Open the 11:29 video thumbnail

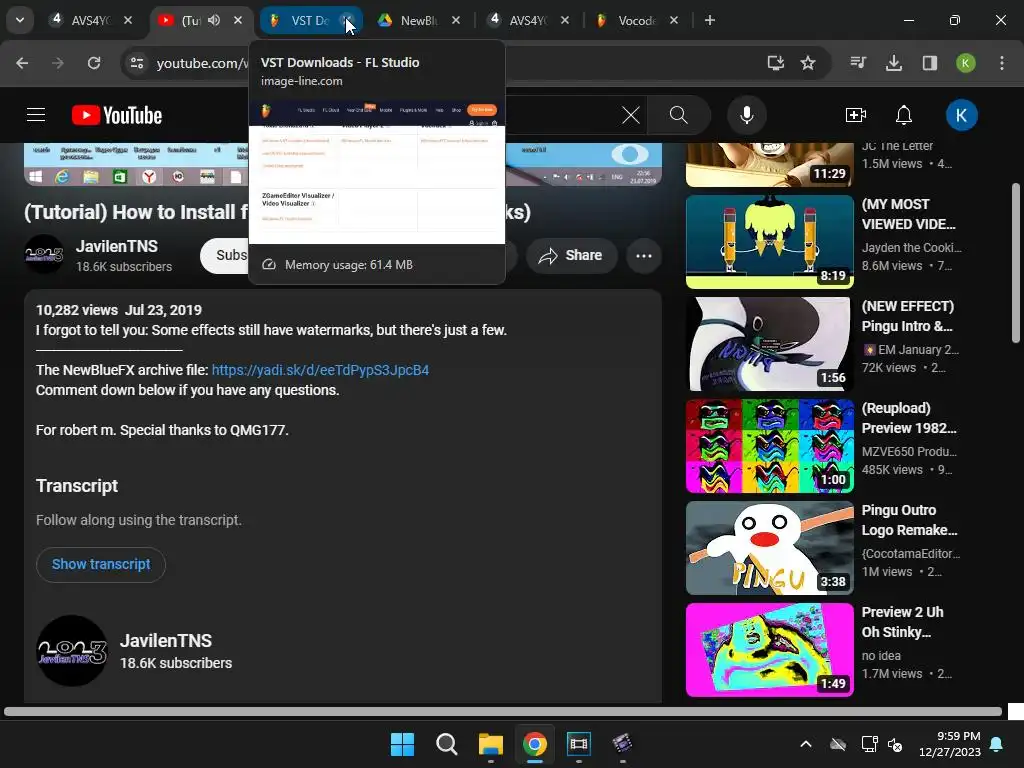pos(769,165)
